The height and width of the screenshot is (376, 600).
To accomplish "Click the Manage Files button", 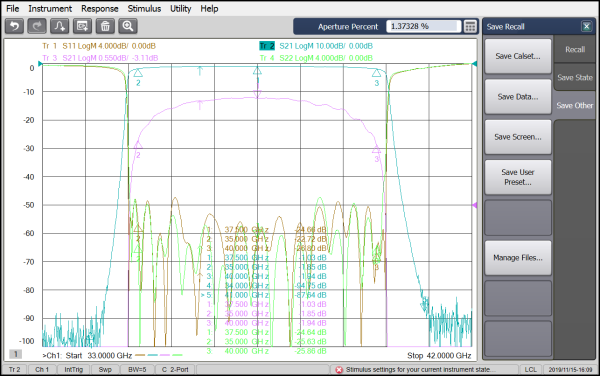I will click(x=518, y=258).
